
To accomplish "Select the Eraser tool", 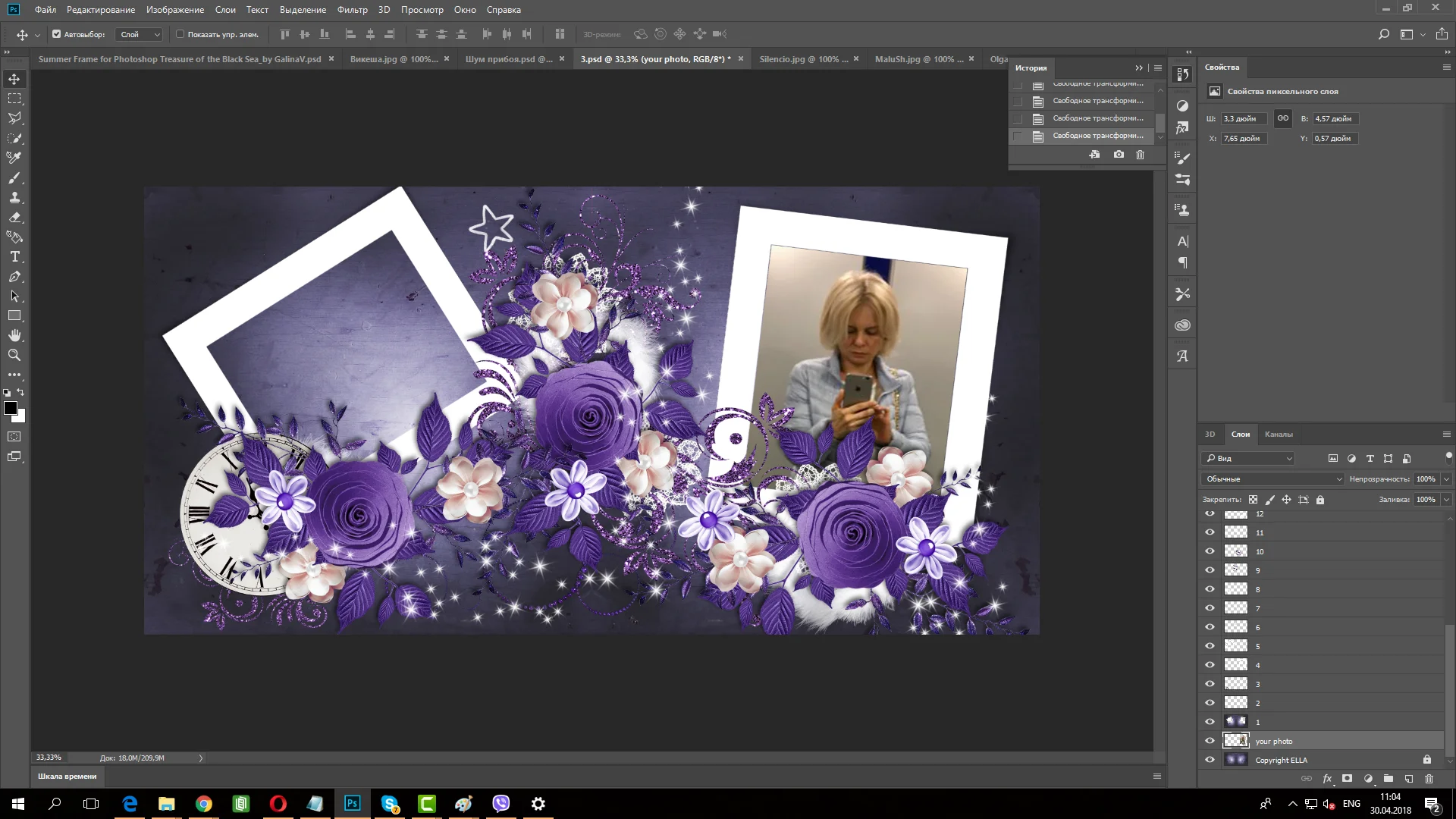I will [14, 217].
